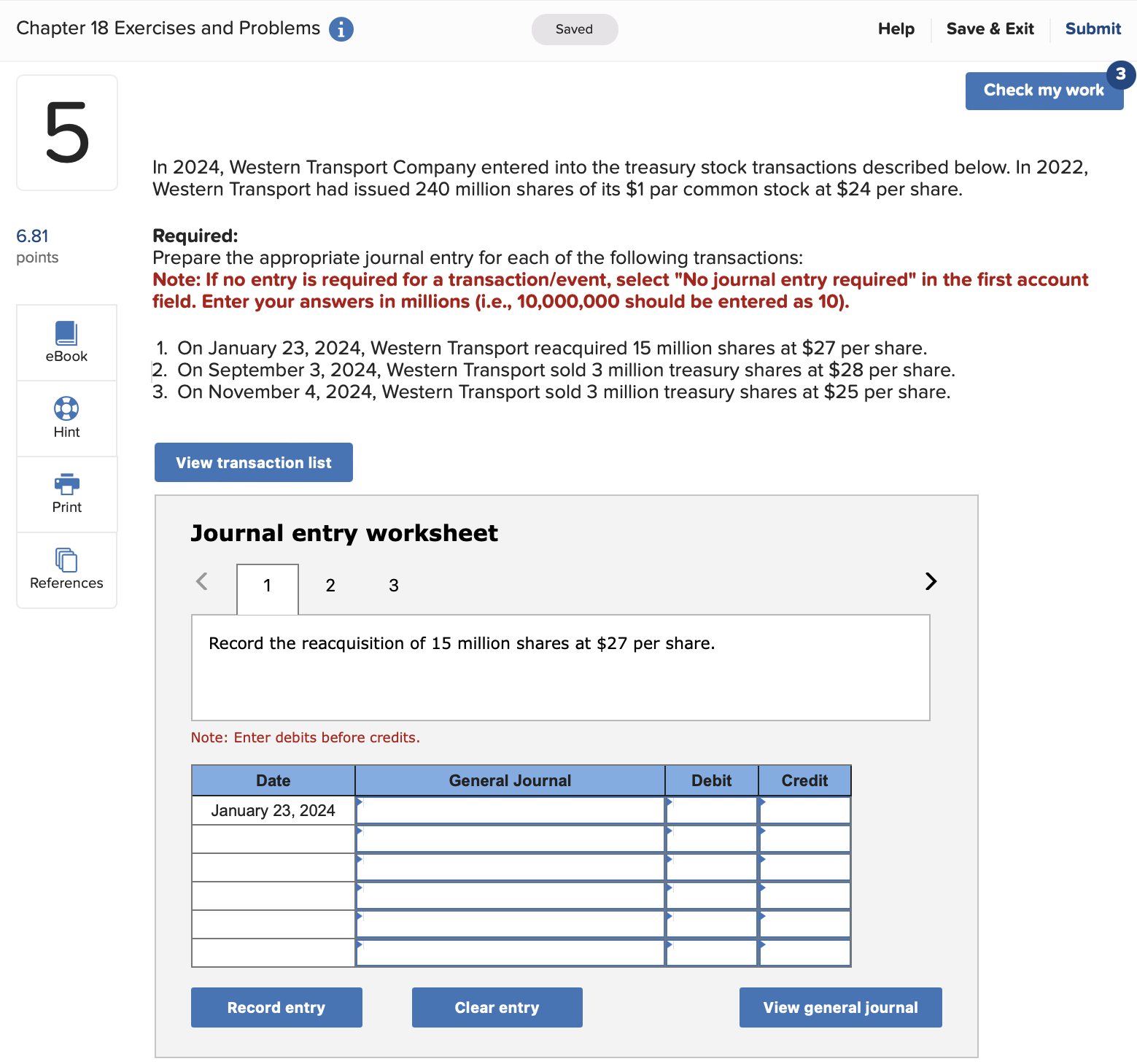The width and height of the screenshot is (1137, 1064).
Task: Click the left chevron for previous transaction
Action: click(x=202, y=582)
